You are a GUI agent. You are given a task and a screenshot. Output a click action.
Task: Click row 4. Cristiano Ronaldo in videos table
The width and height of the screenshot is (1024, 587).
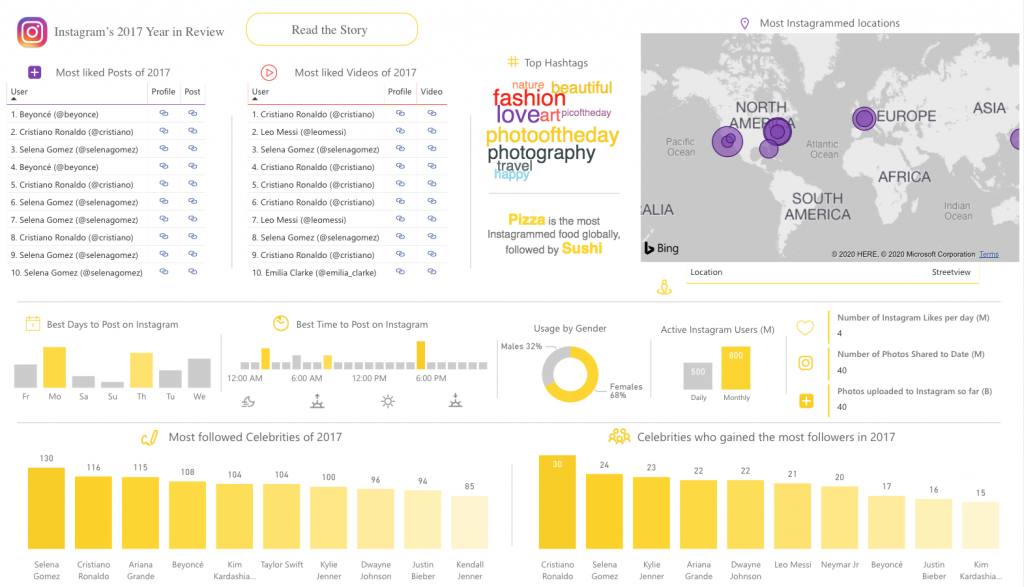click(x=347, y=167)
